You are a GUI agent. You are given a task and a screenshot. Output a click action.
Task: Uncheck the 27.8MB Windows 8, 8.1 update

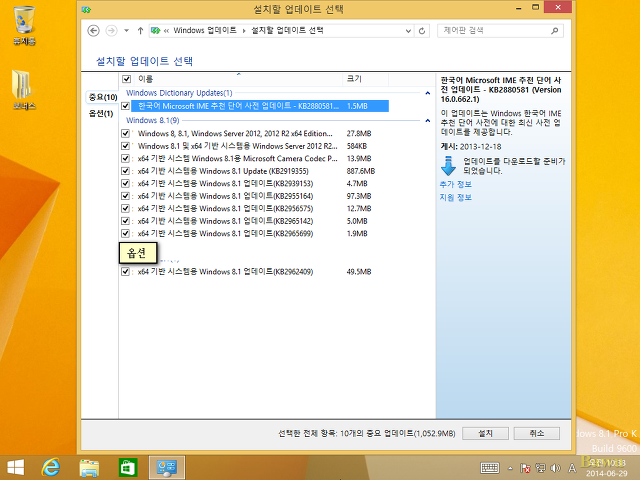[x=125, y=133]
